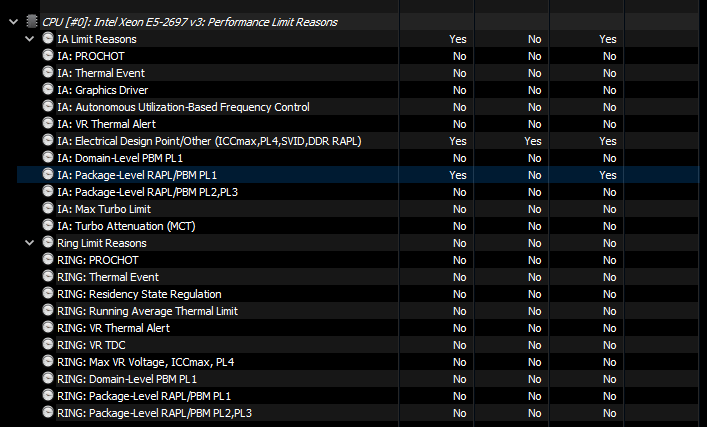Click middle-column No for IA Limit Reasons

click(x=535, y=39)
